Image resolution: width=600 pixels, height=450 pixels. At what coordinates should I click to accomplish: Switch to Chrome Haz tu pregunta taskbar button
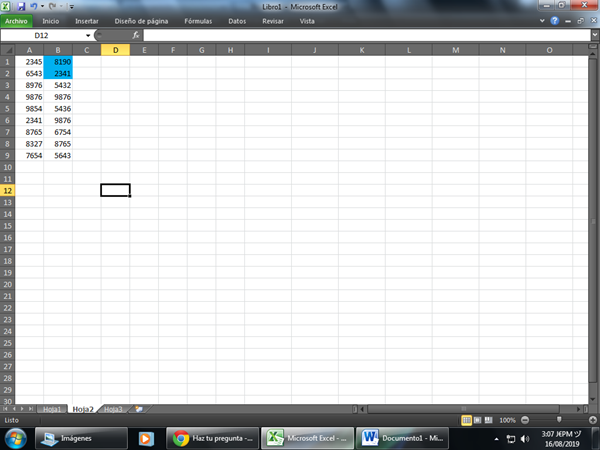click(212, 438)
